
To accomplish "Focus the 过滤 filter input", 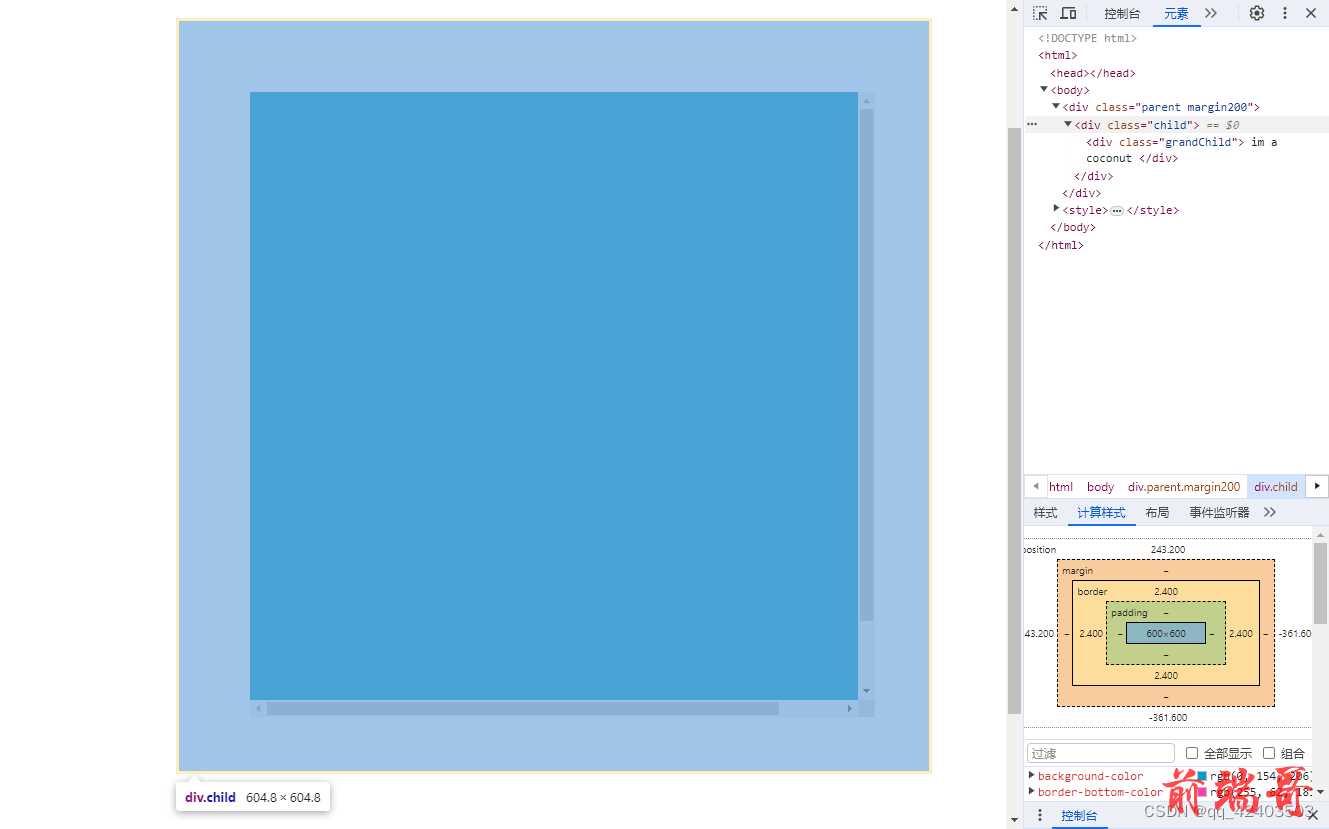I will coord(1101,753).
